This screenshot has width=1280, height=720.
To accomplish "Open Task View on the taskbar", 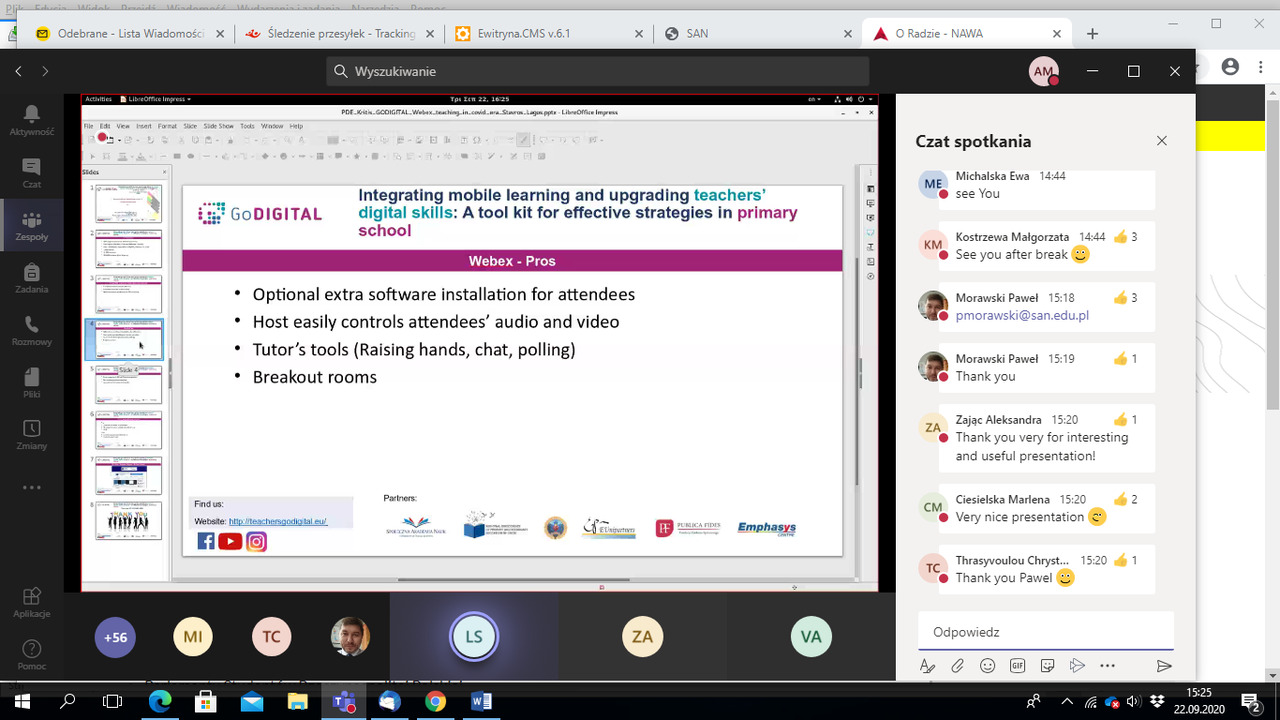I will (113, 702).
